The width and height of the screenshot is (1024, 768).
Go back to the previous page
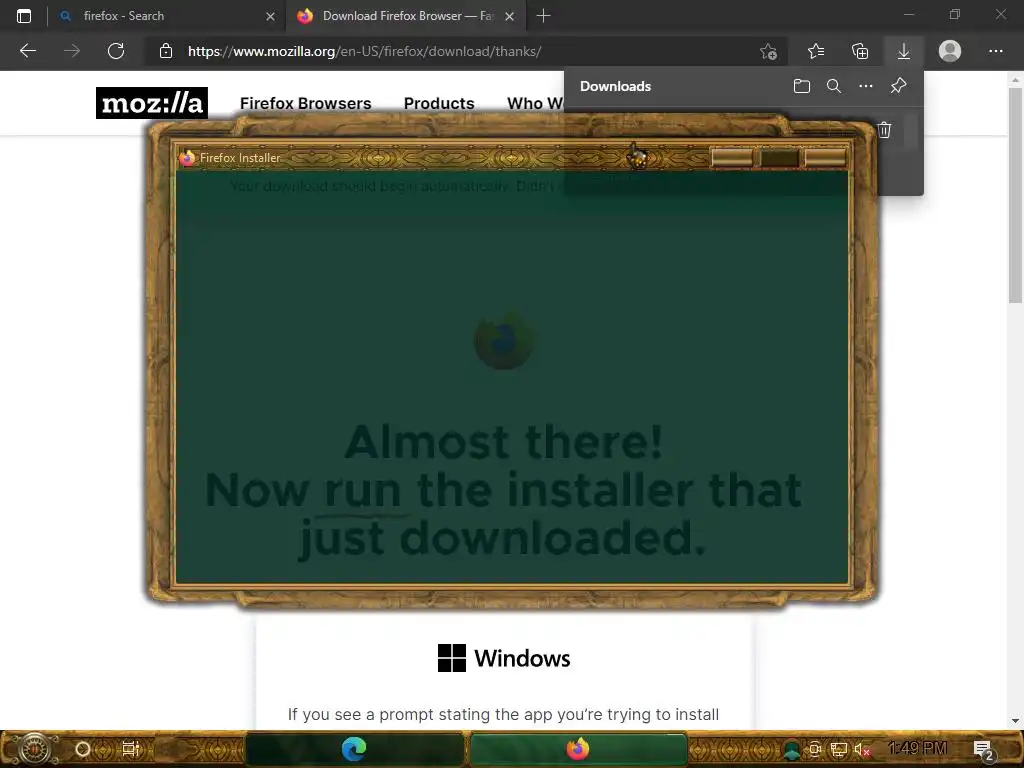(x=28, y=51)
